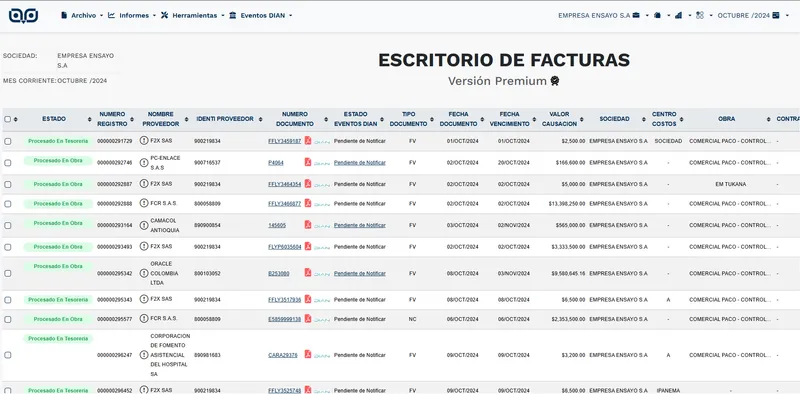Image resolution: width=800 pixels, height=394 pixels.
Task: Click DIAN icon in row FFLY3466877
Action: coord(322,204)
